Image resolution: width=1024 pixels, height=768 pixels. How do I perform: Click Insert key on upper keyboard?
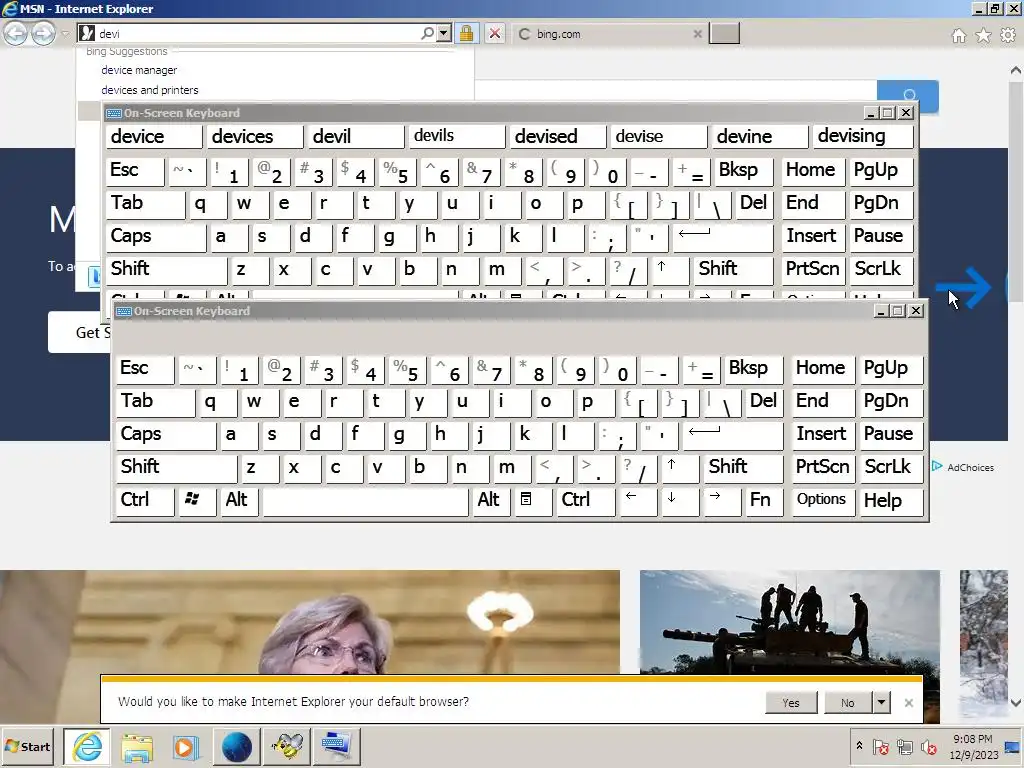(813, 236)
